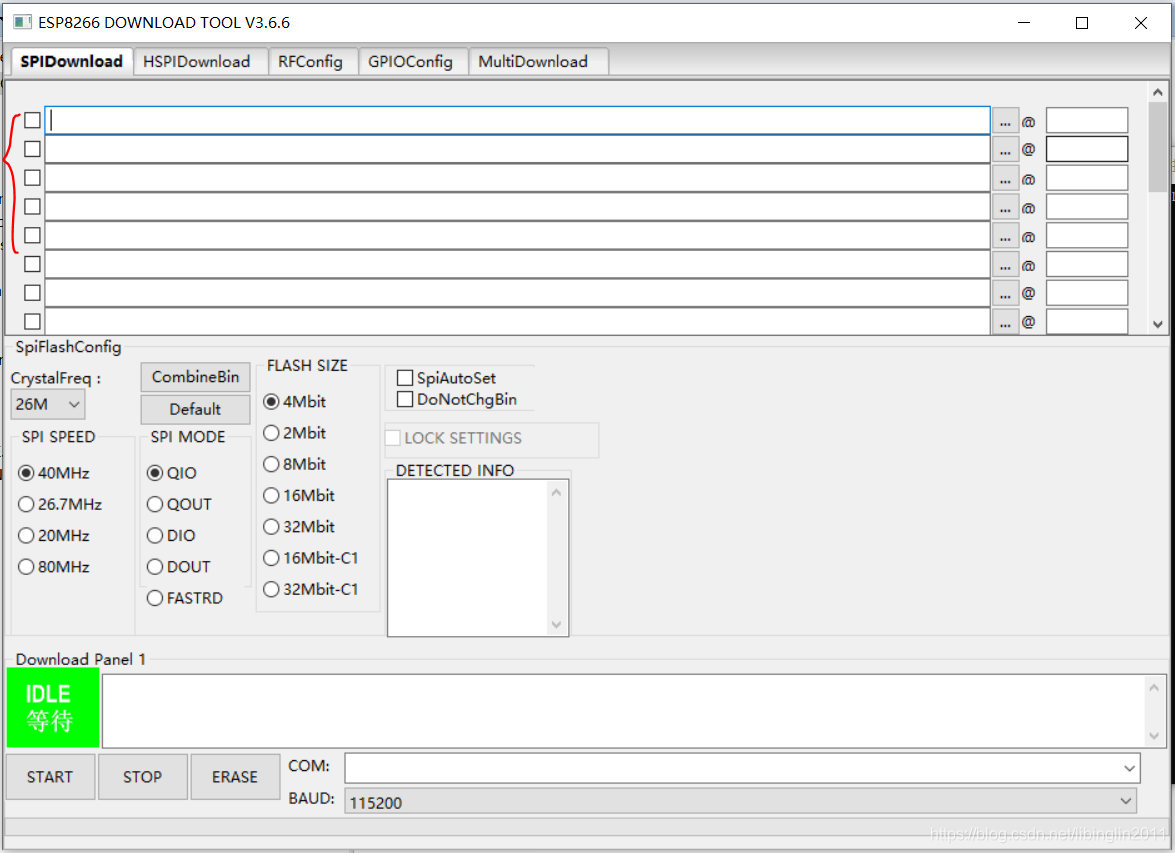Click START to begin flashing

[50, 777]
